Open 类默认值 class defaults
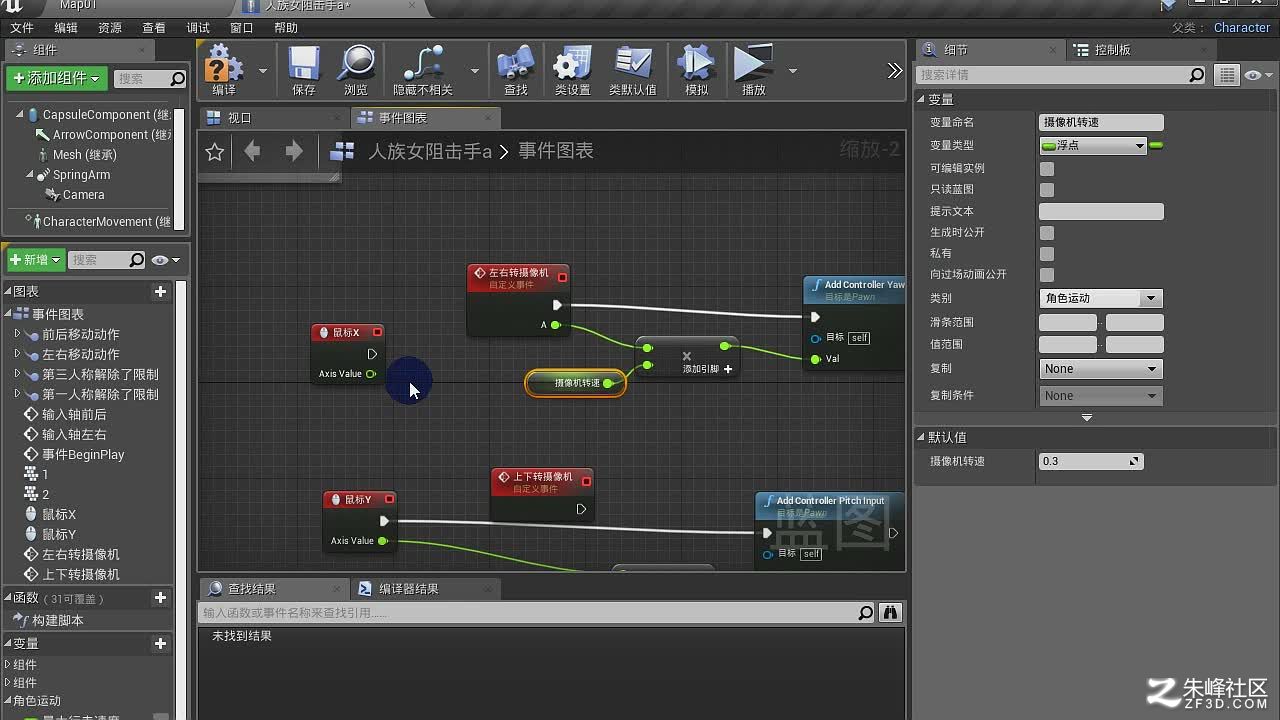This screenshot has width=1280, height=720. [633, 69]
